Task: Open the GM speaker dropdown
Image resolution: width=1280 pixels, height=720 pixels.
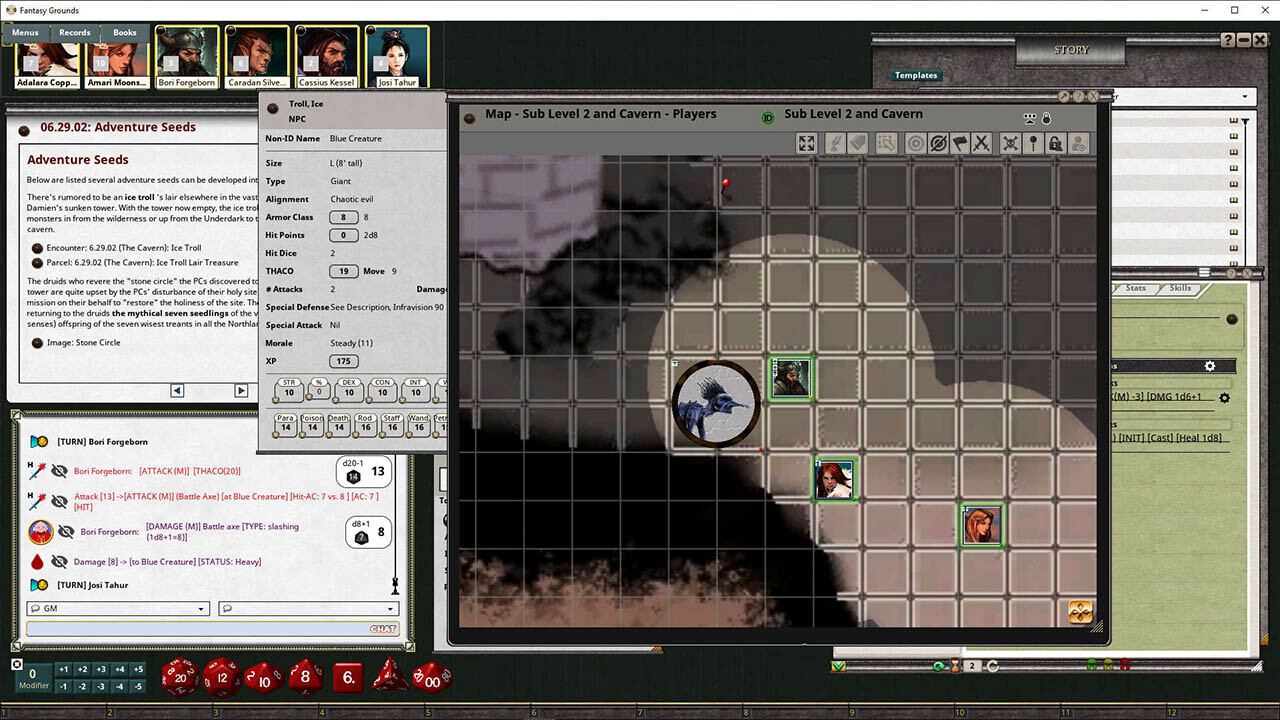Action: click(x=117, y=608)
